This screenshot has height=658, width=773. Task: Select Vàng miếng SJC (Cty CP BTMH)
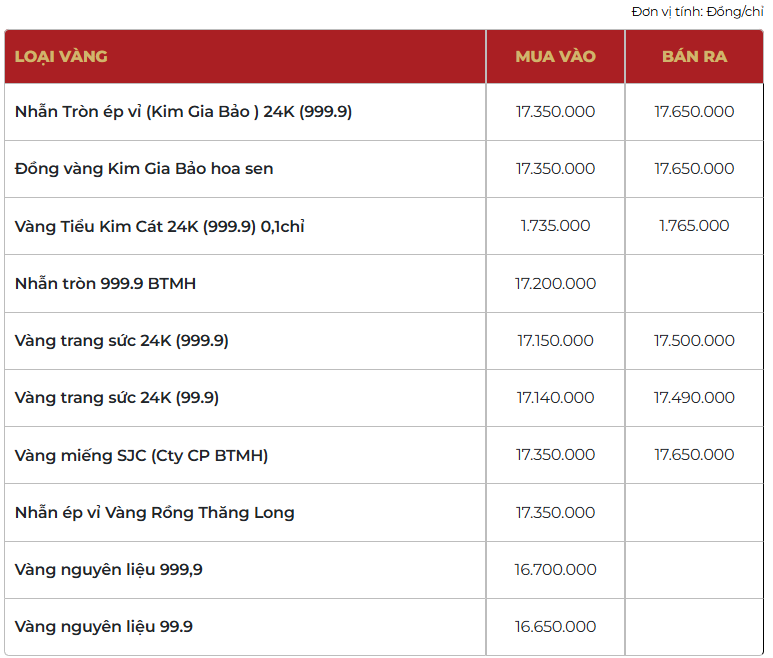tap(141, 455)
